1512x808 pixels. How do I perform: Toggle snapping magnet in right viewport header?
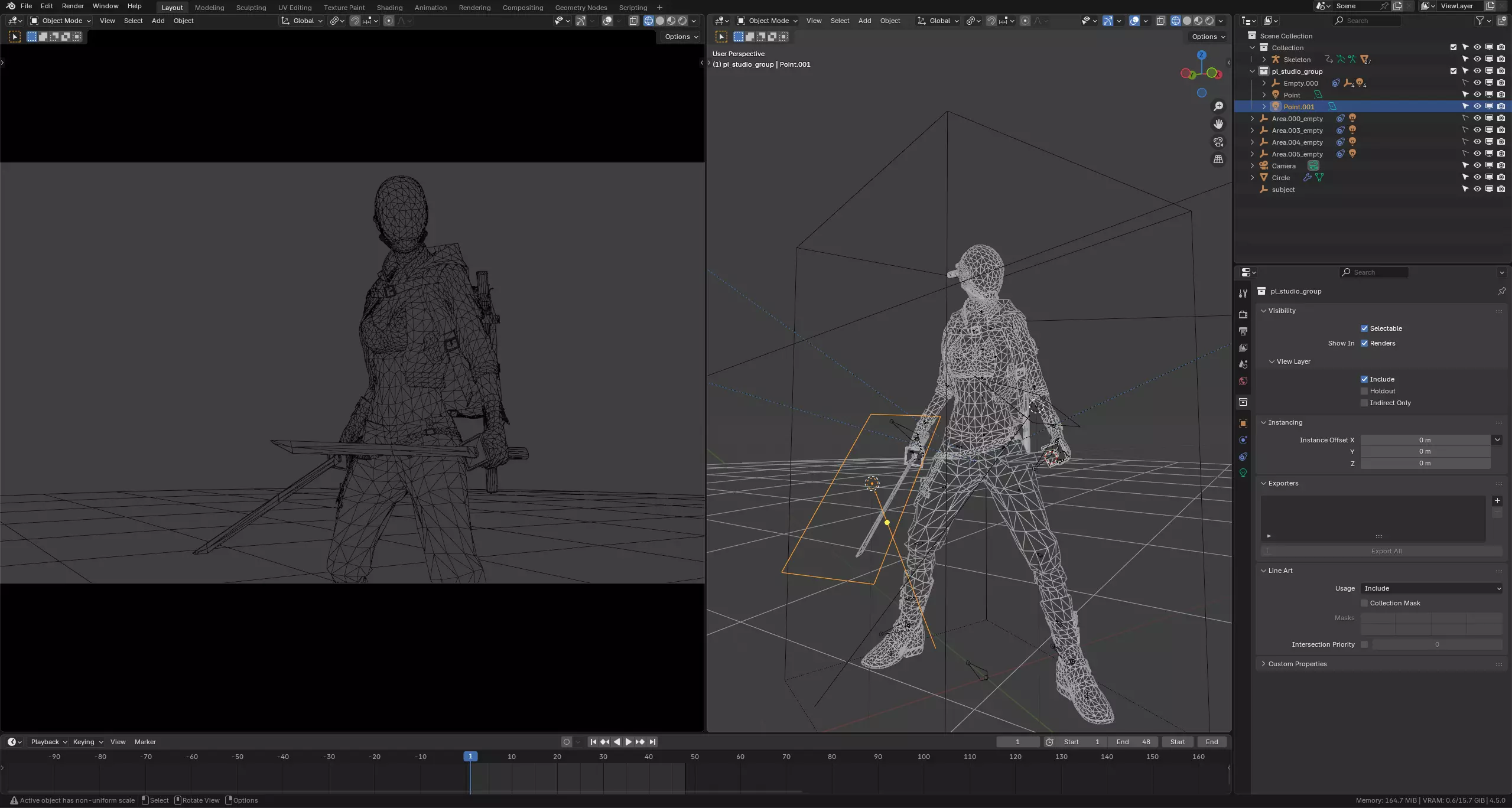pos(991,21)
